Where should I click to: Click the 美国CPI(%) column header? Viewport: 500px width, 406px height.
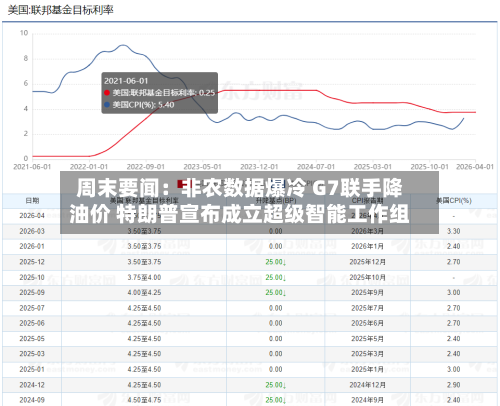(454, 201)
